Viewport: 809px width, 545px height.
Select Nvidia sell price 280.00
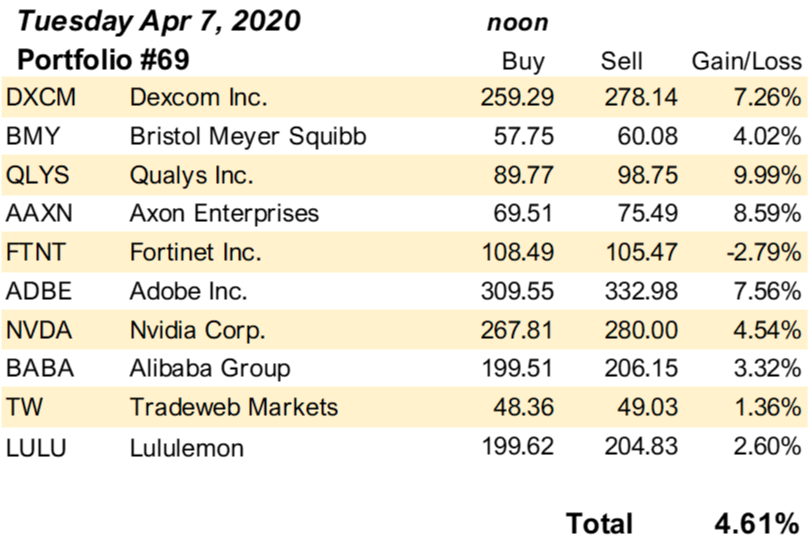pos(641,330)
